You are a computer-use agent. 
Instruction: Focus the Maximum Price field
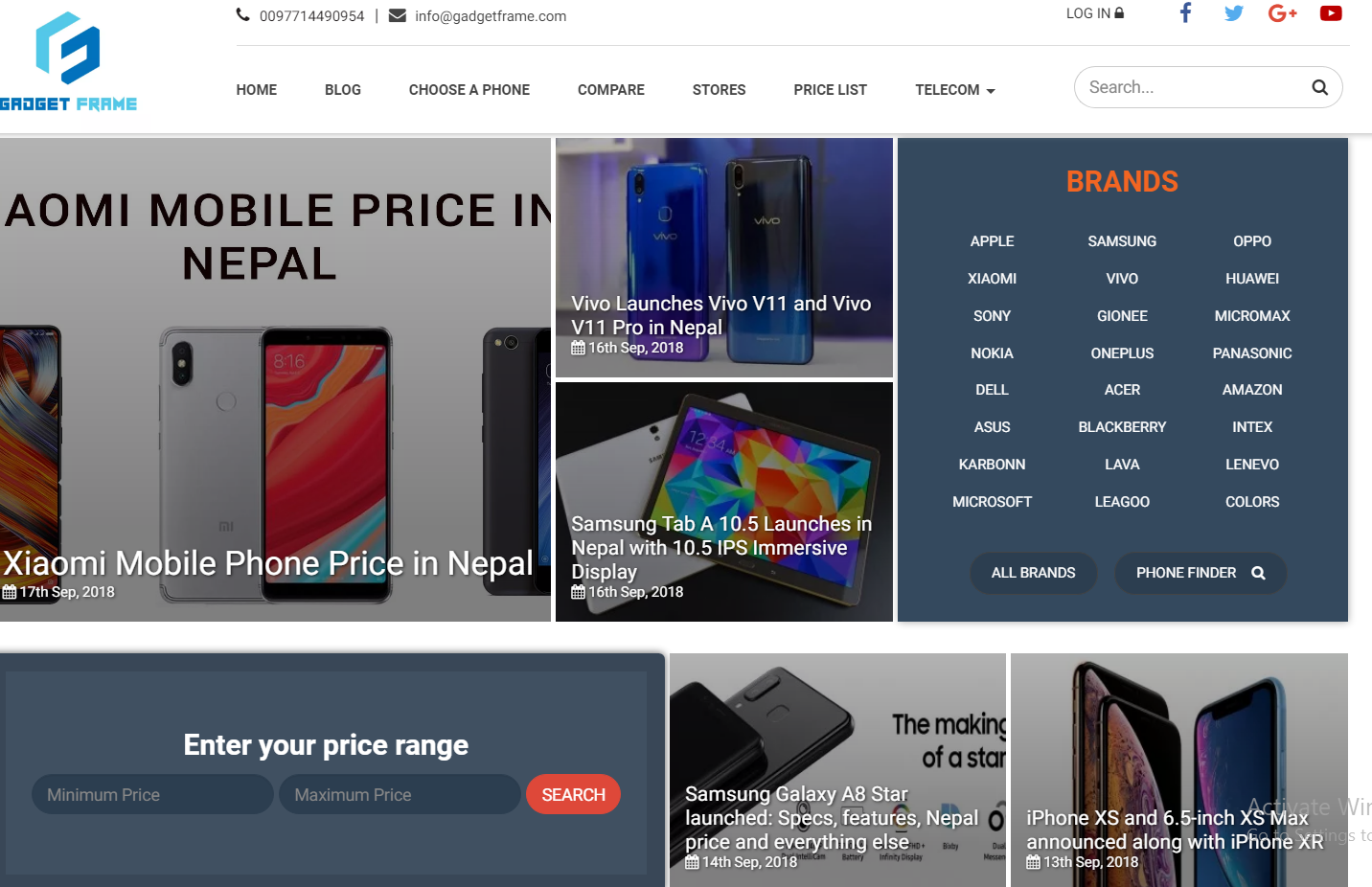(x=400, y=794)
